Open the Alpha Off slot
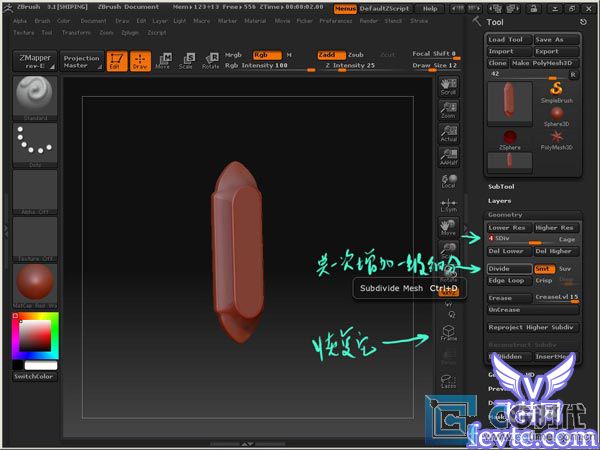 pos(35,192)
